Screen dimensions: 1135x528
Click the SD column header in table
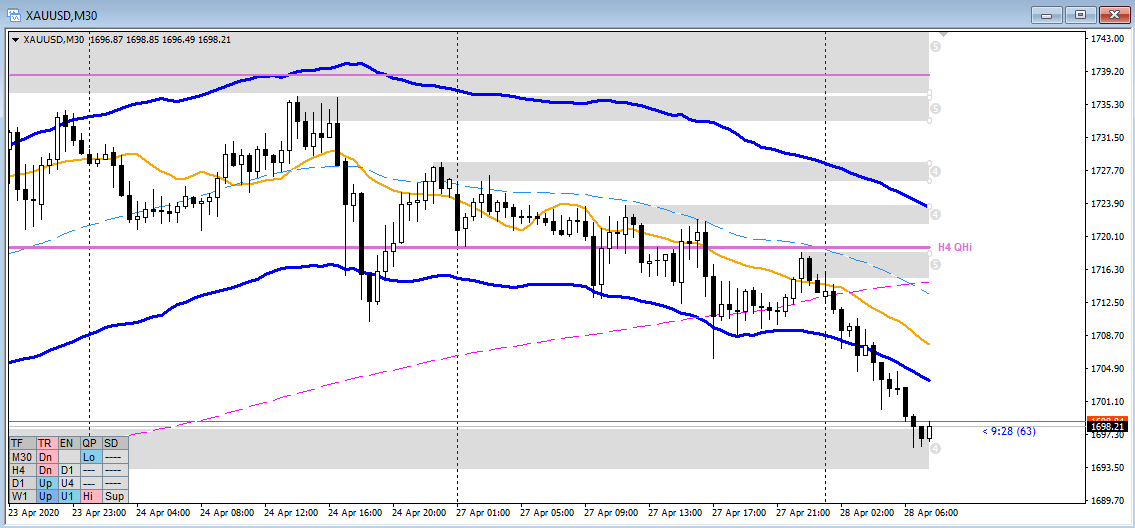coord(112,442)
